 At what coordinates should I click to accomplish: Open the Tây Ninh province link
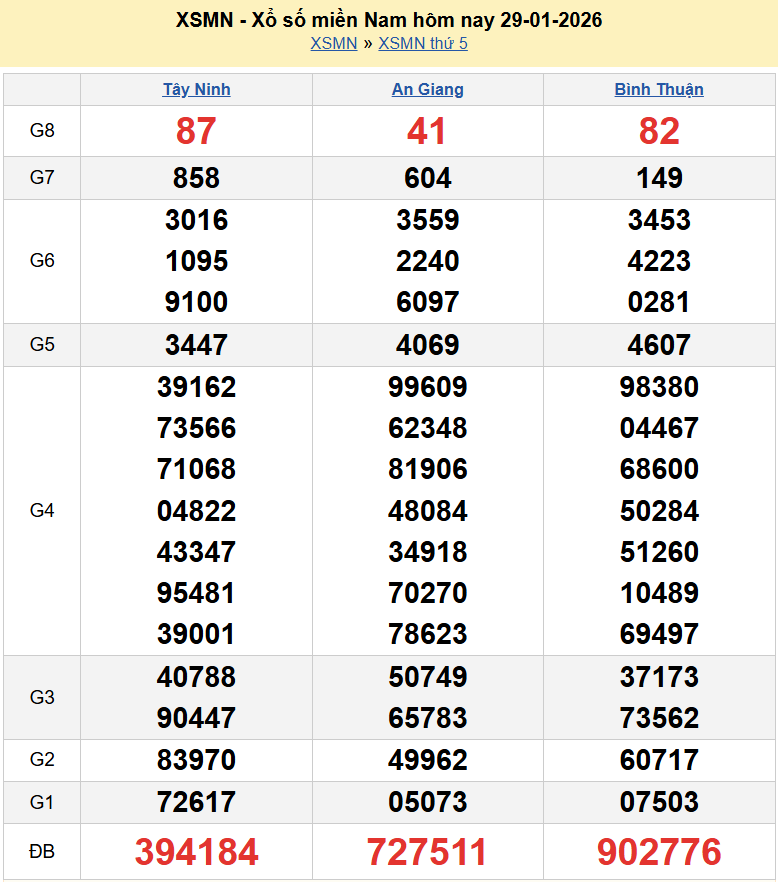[x=196, y=89]
